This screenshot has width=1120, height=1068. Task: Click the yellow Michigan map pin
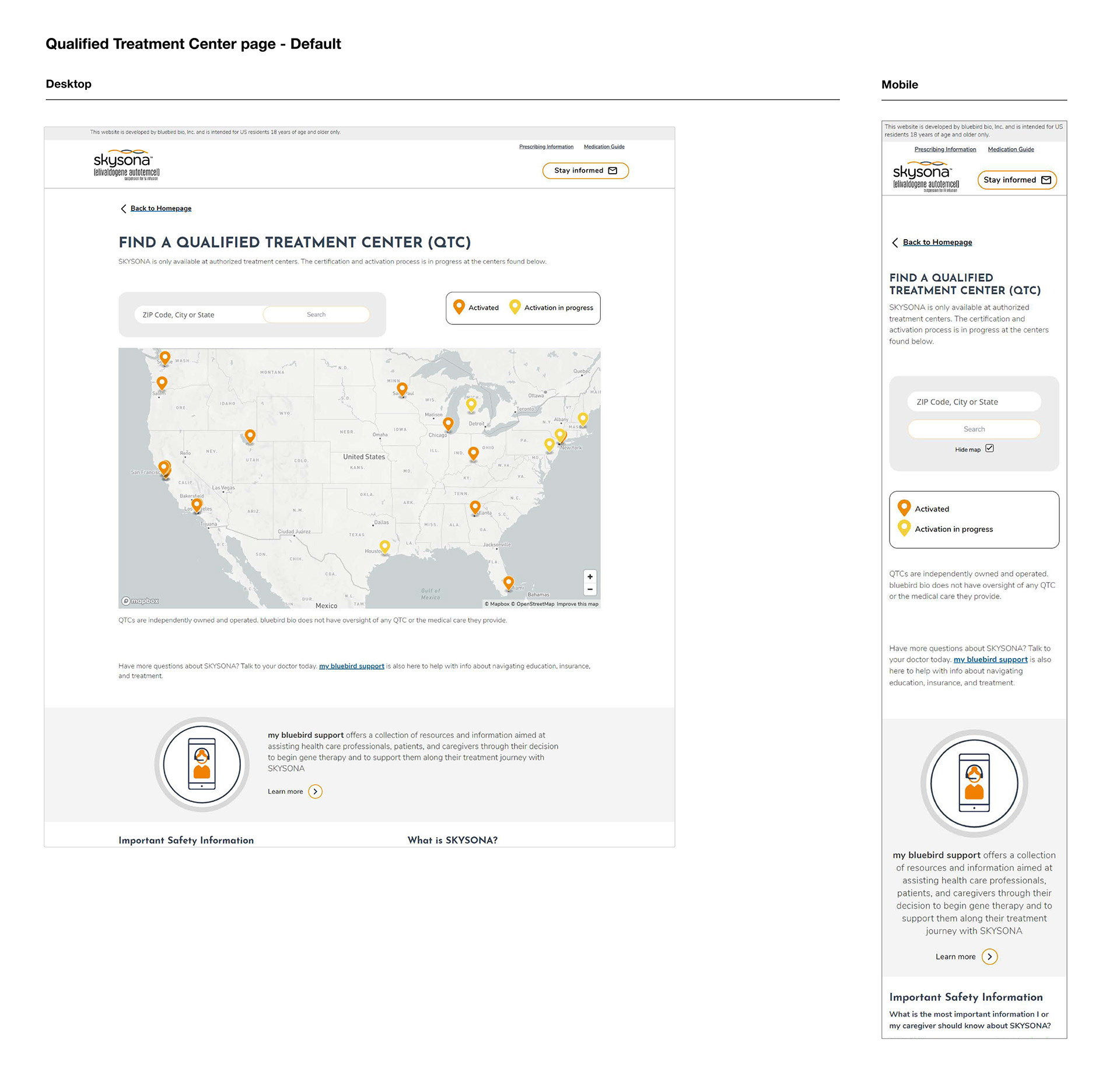[471, 404]
